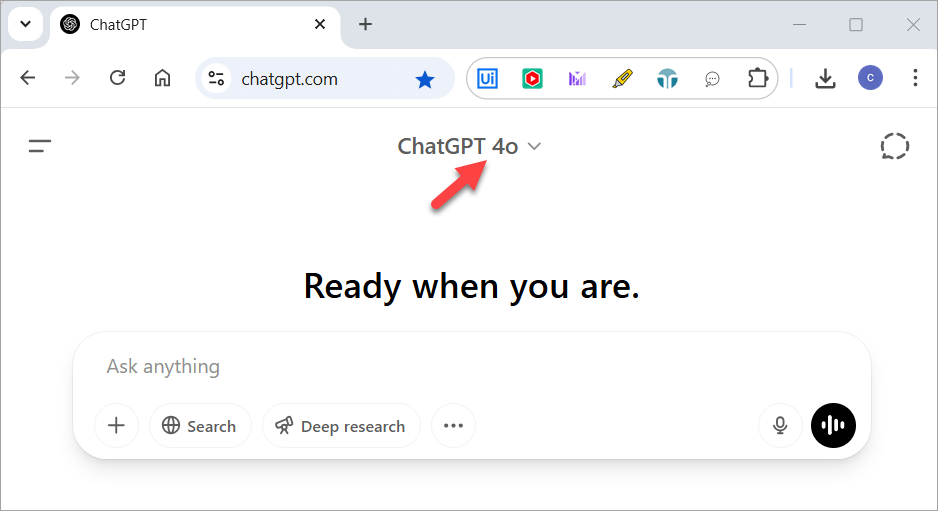Enable the Search tool button
The image size is (938, 511).
point(200,425)
